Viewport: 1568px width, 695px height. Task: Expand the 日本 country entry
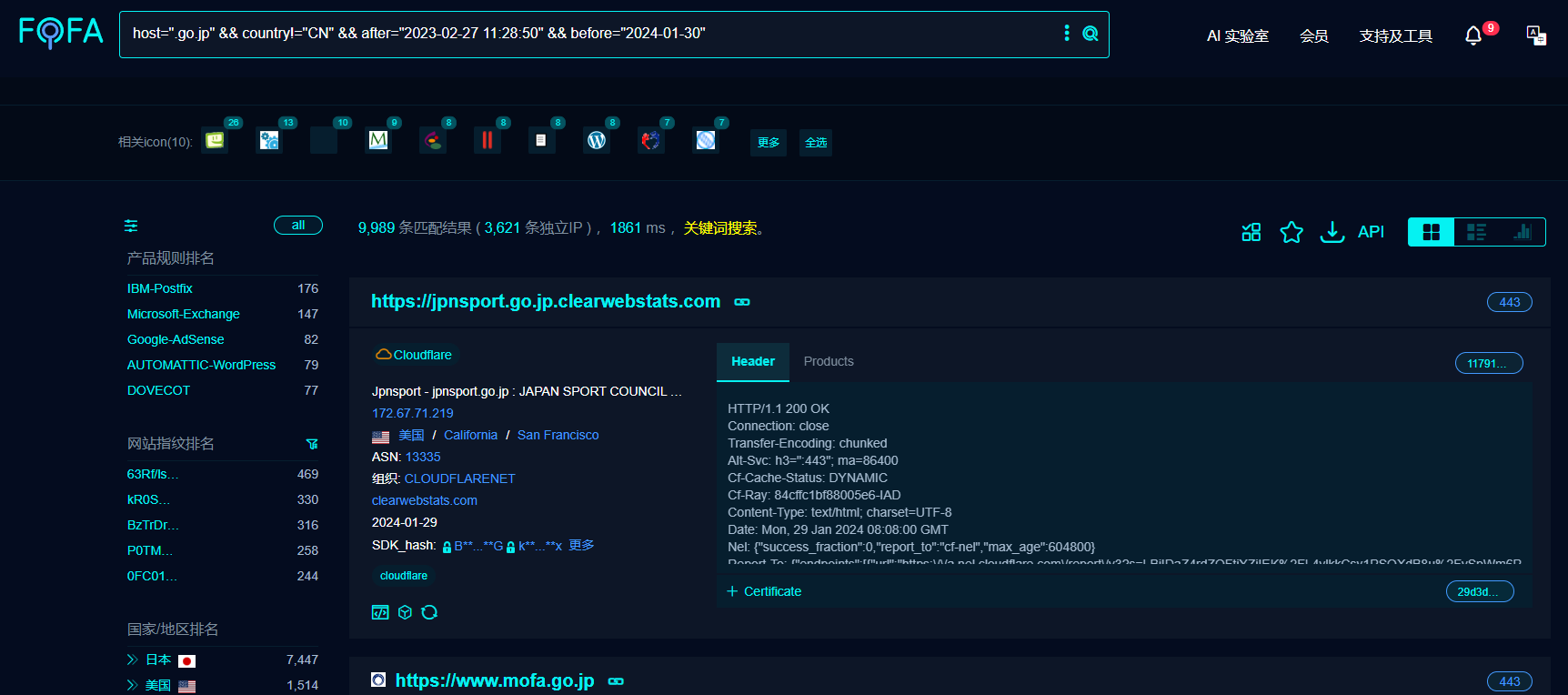click(x=132, y=660)
